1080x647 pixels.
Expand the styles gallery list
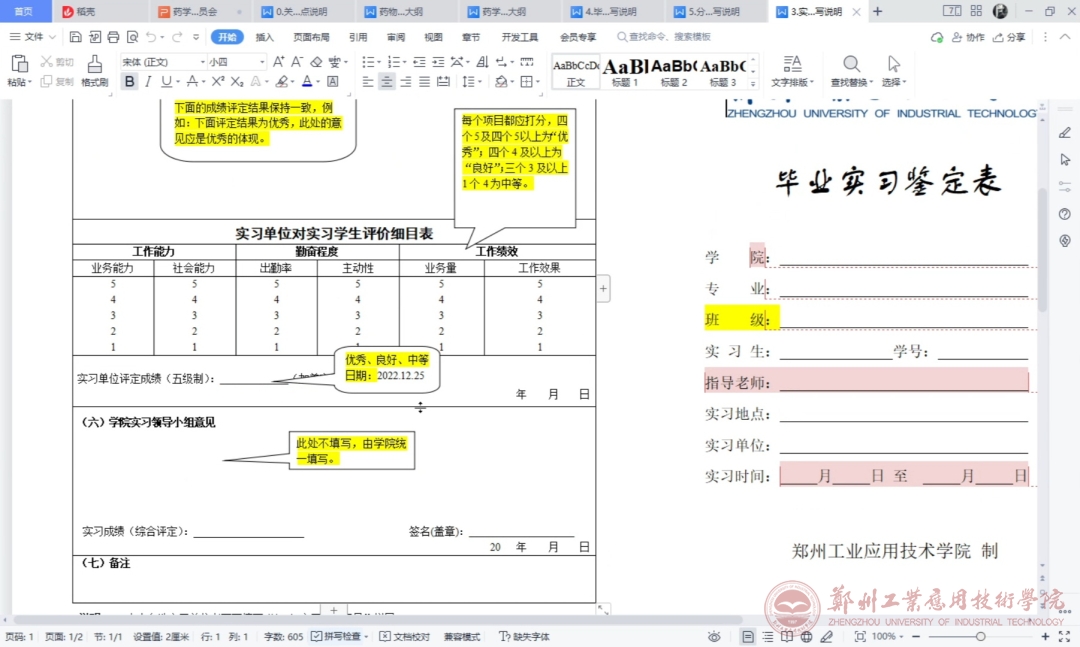752,83
